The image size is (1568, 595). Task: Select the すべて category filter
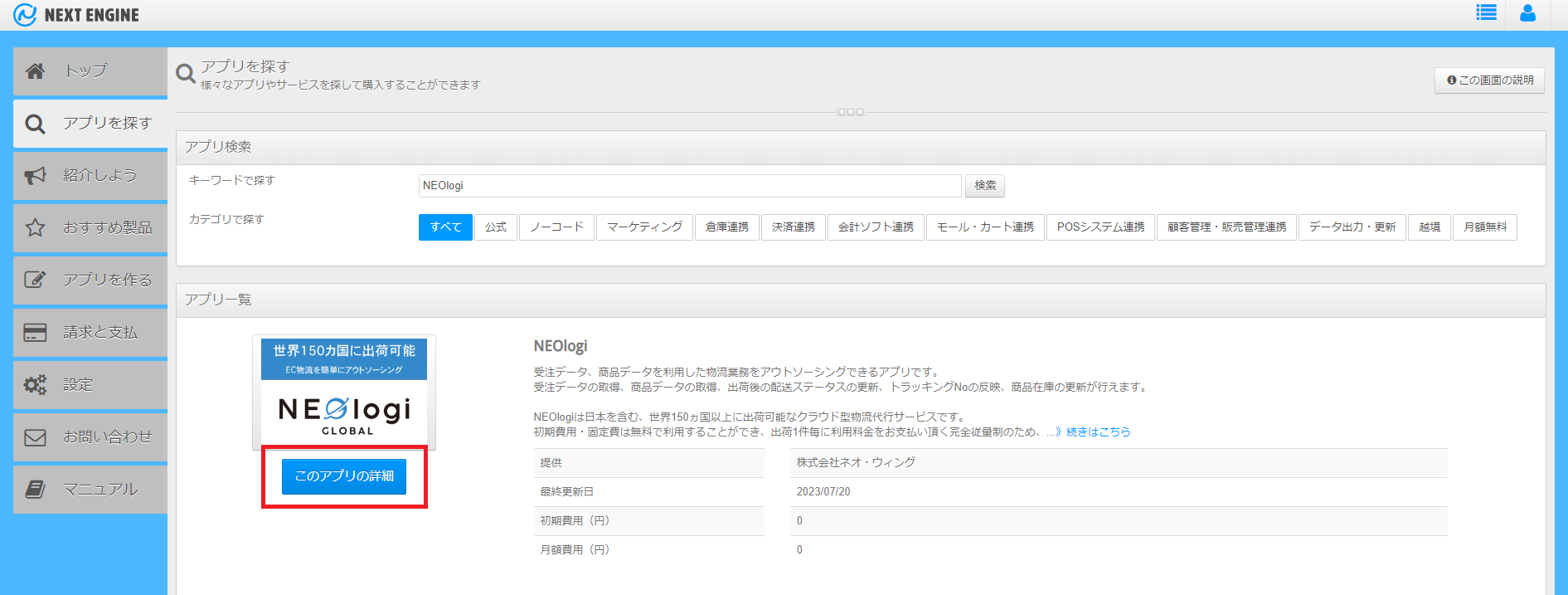[445, 227]
